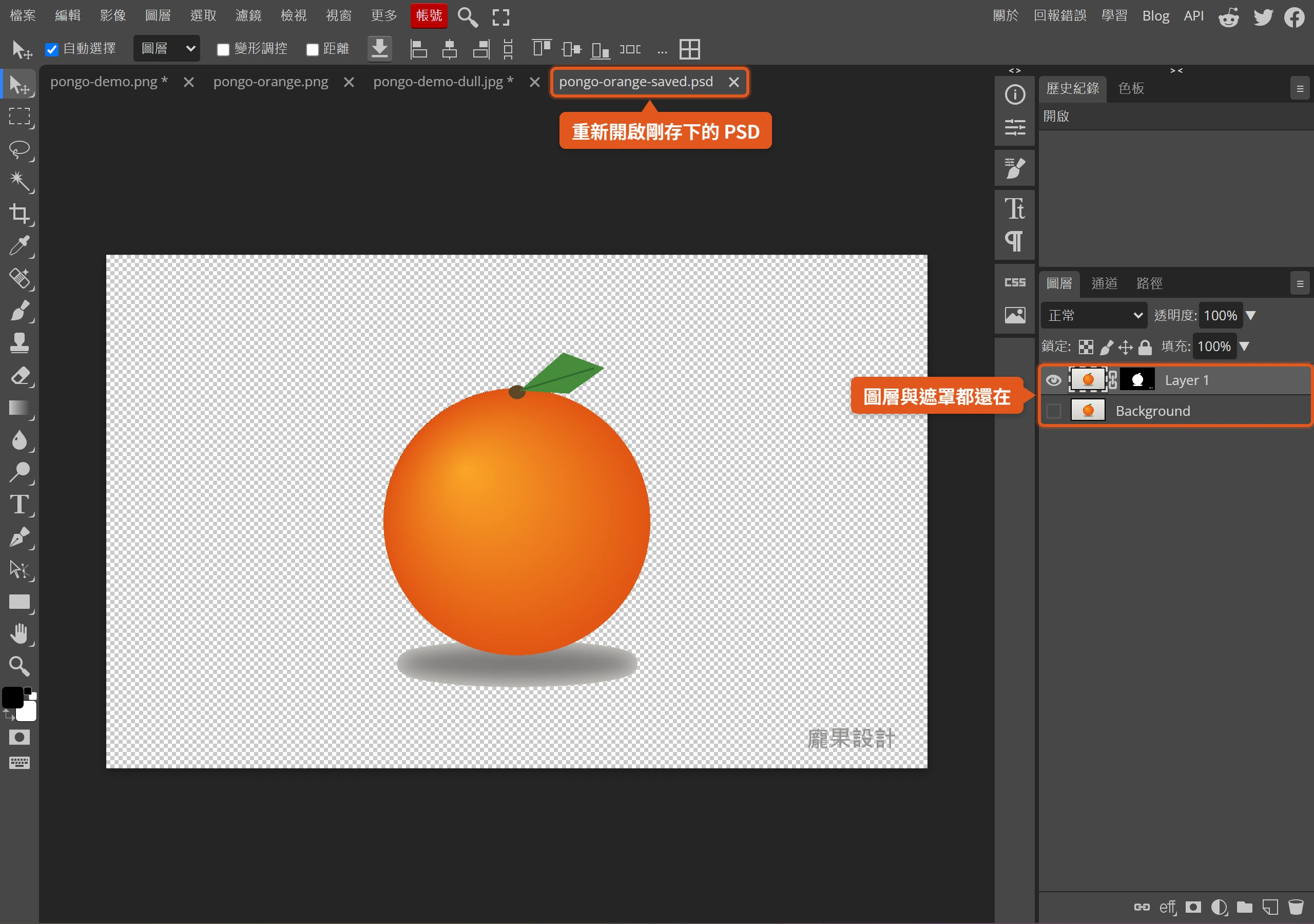Viewport: 1314px width, 924px height.
Task: Open the Character panel icon
Action: pyautogui.click(x=1015, y=208)
